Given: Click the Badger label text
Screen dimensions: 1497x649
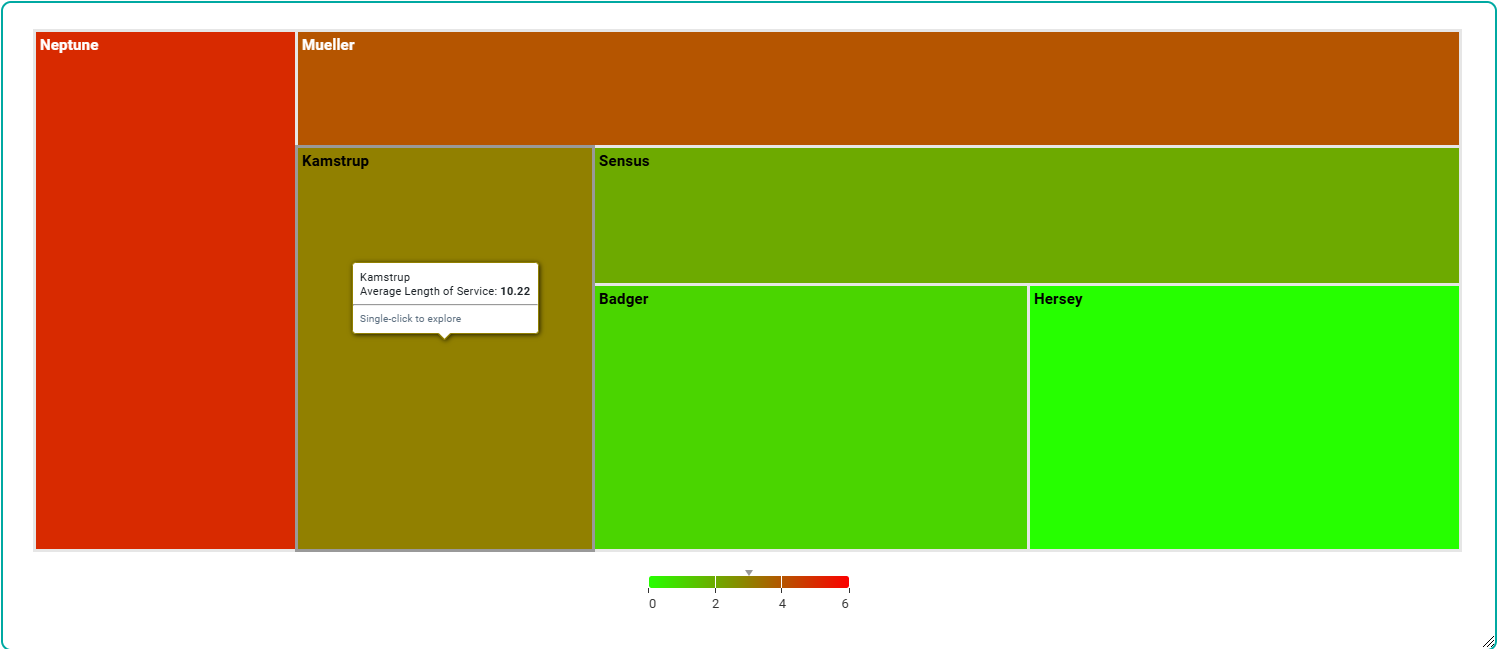Looking at the screenshot, I should tap(623, 299).
